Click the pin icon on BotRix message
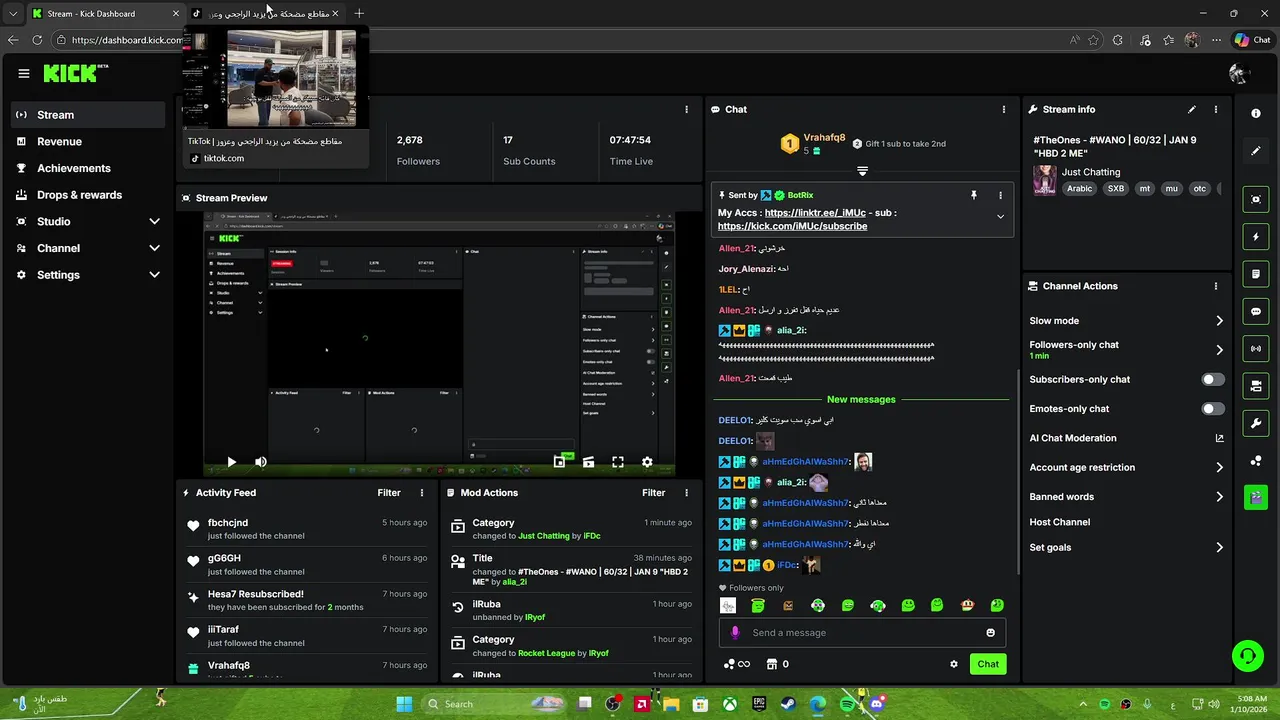Viewport: 1280px width, 720px height. (x=973, y=195)
